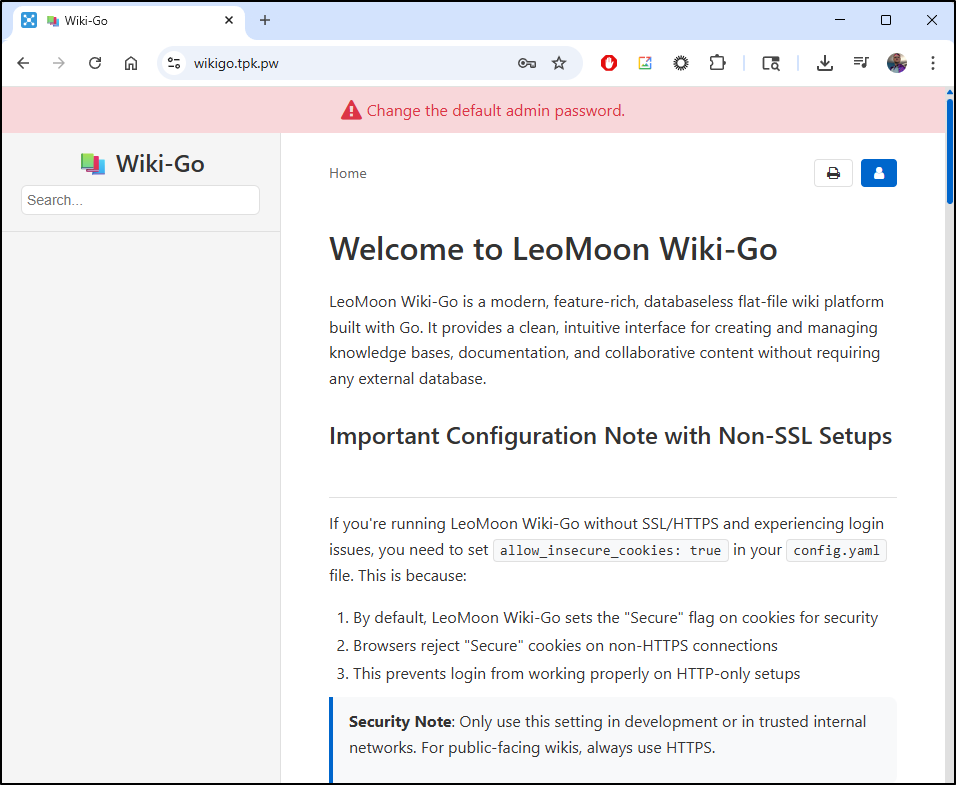Close the Wiki-Go tab
The height and width of the screenshot is (785, 956).
[x=229, y=20]
